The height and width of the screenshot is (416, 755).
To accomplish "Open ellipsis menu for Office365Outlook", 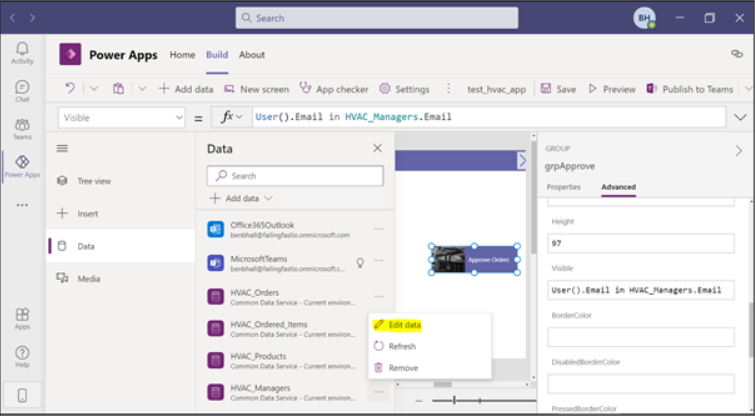I will tap(379, 229).
